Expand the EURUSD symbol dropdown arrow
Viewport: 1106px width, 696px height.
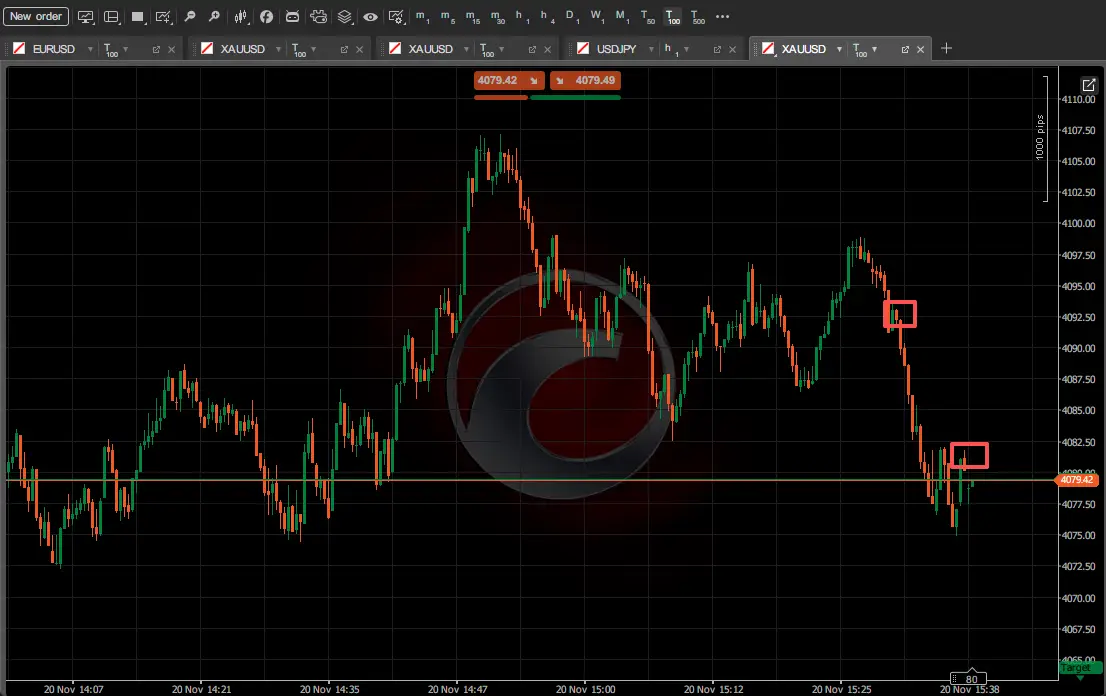(x=91, y=49)
